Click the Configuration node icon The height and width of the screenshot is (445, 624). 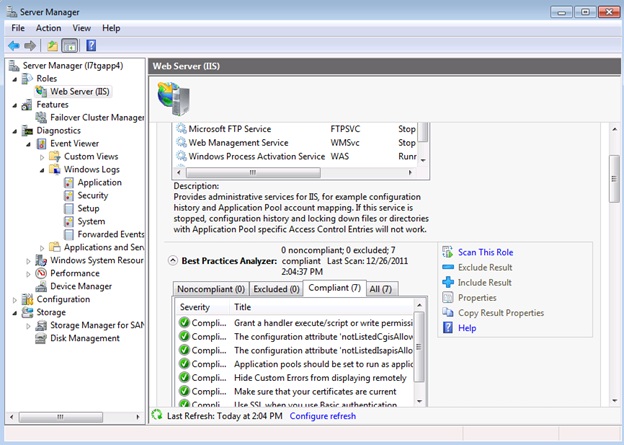(x=27, y=299)
